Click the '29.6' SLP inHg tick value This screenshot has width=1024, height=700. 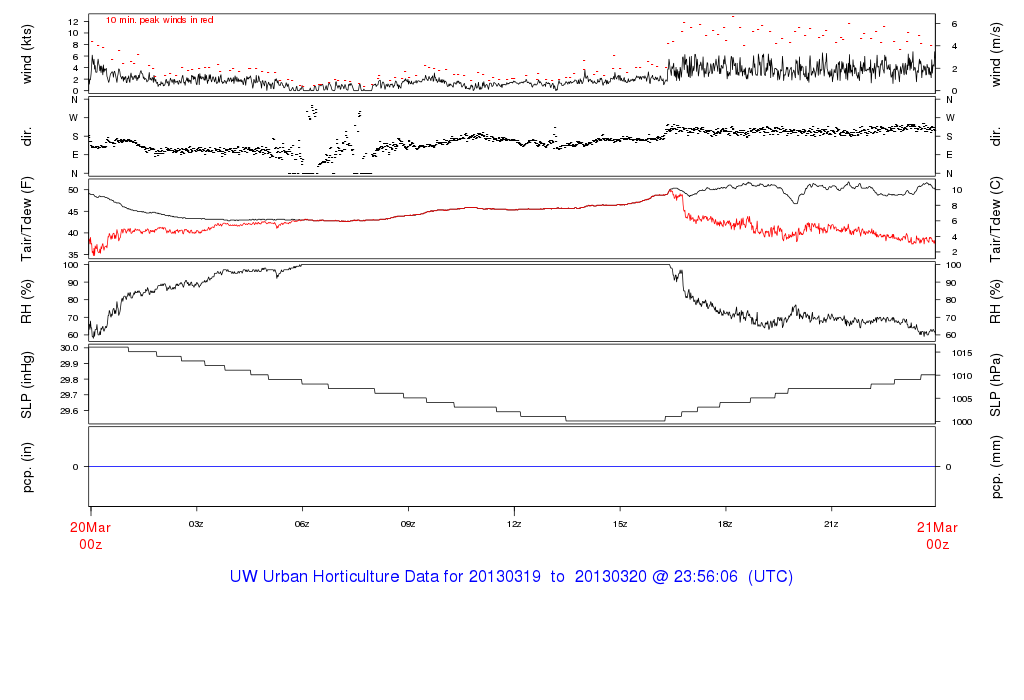pos(70,411)
